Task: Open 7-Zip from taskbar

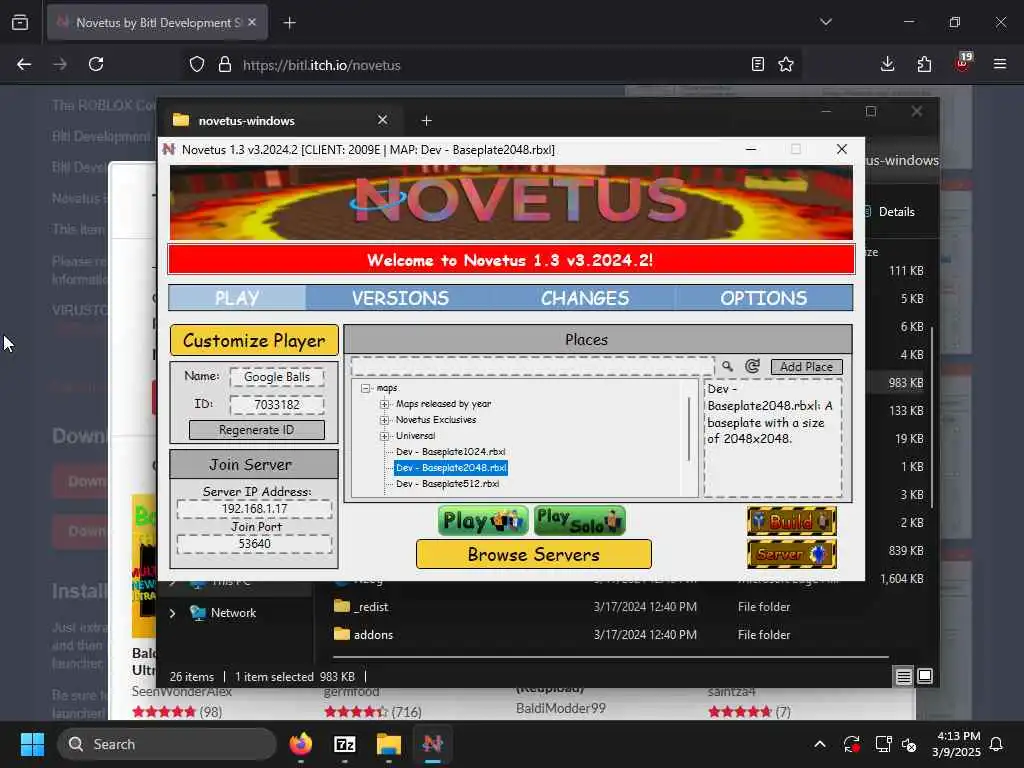Action: [x=345, y=744]
